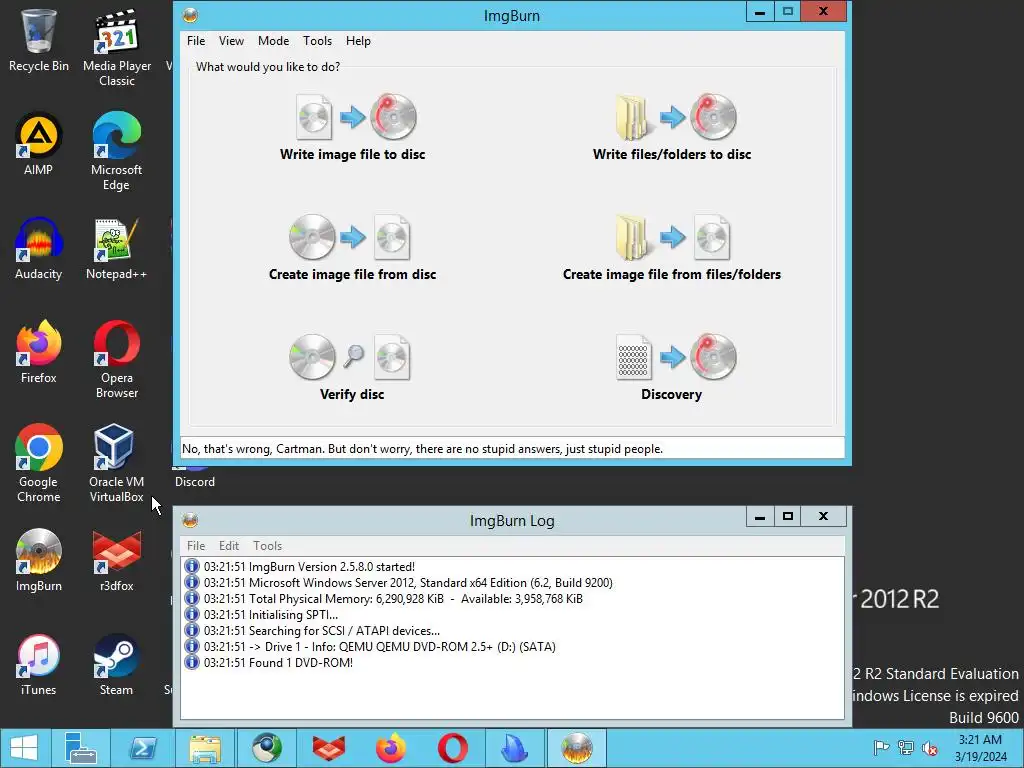The height and width of the screenshot is (768, 1024).
Task: Open Edit menu in ImgBurn Log window
Action: (x=229, y=545)
